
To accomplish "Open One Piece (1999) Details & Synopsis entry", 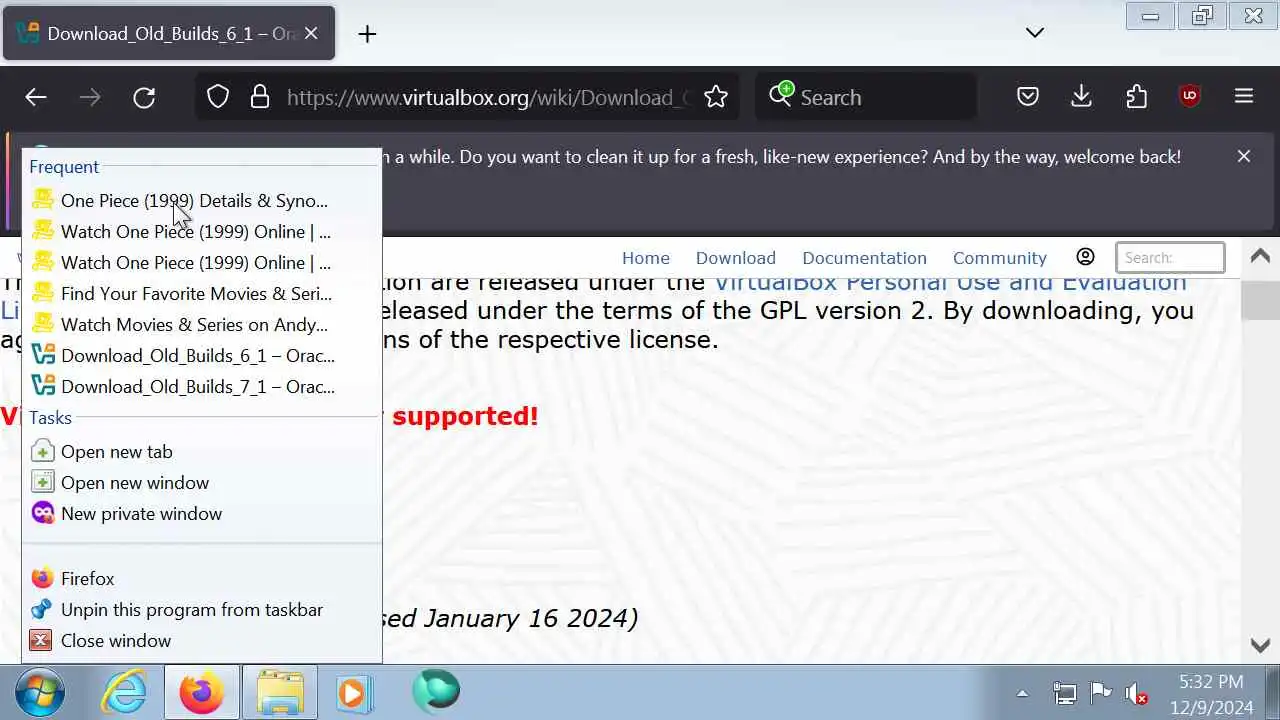I will (x=201, y=201).
